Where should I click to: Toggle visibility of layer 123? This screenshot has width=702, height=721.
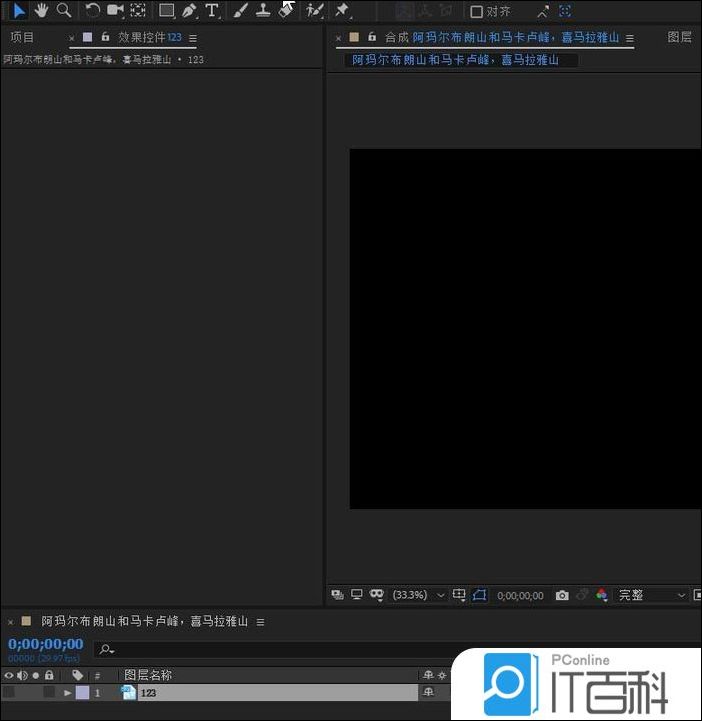pyautogui.click(x=9, y=692)
